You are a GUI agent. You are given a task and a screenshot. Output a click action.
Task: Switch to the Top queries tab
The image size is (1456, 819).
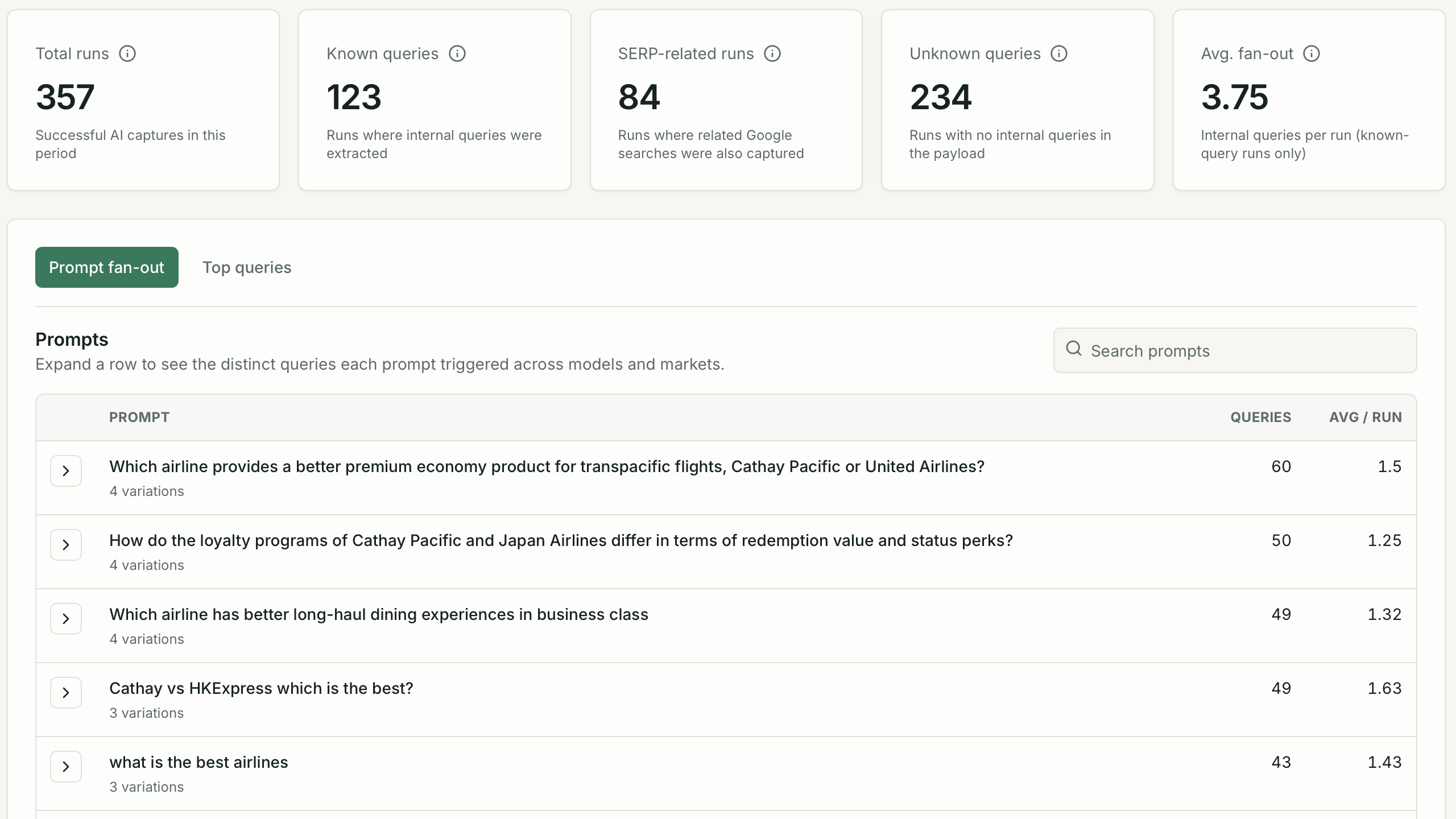247,267
